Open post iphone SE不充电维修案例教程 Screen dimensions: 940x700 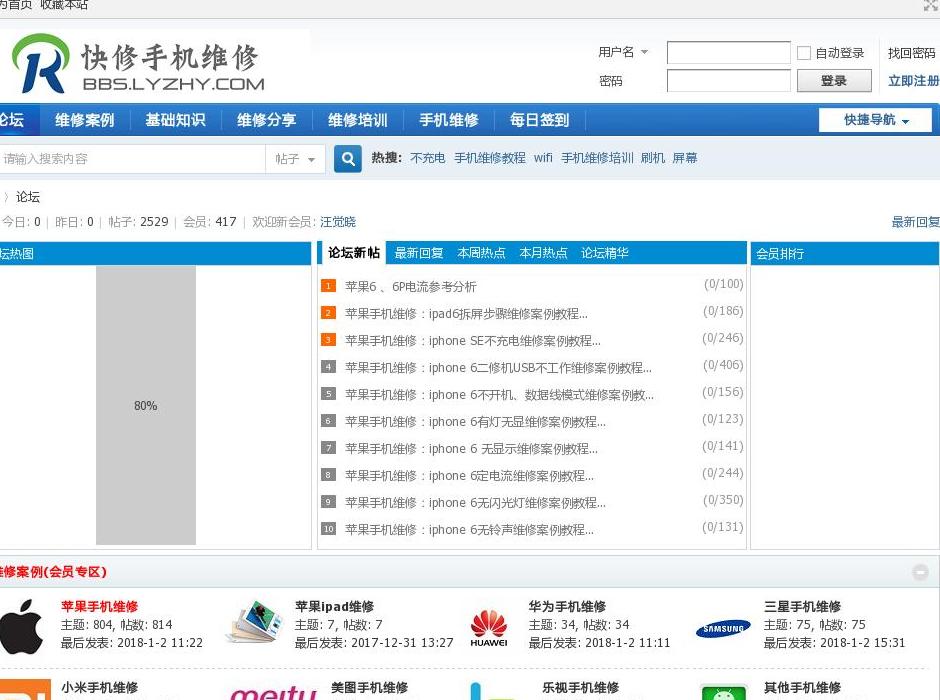[473, 340]
